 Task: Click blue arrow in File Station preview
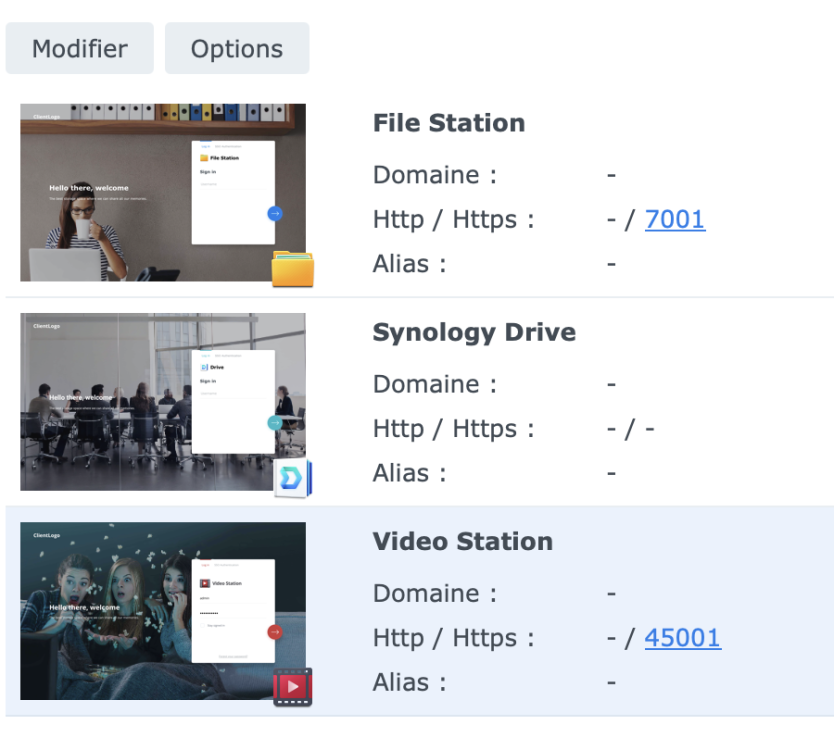tap(275, 213)
